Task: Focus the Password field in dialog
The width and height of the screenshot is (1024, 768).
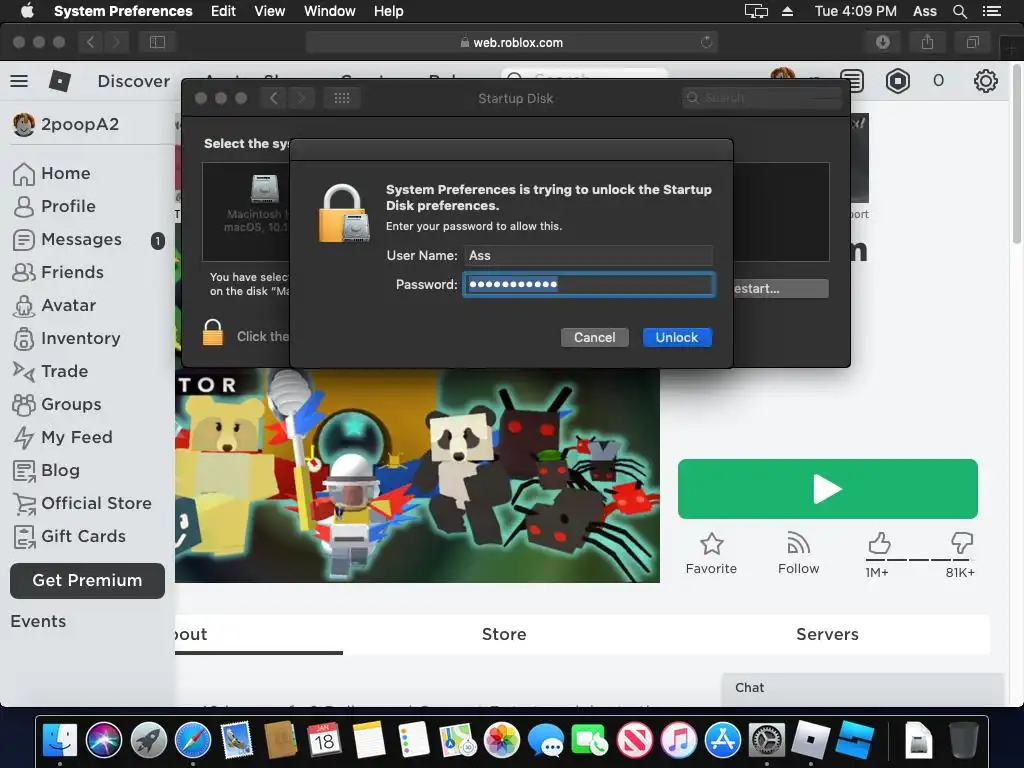Action: coord(588,284)
